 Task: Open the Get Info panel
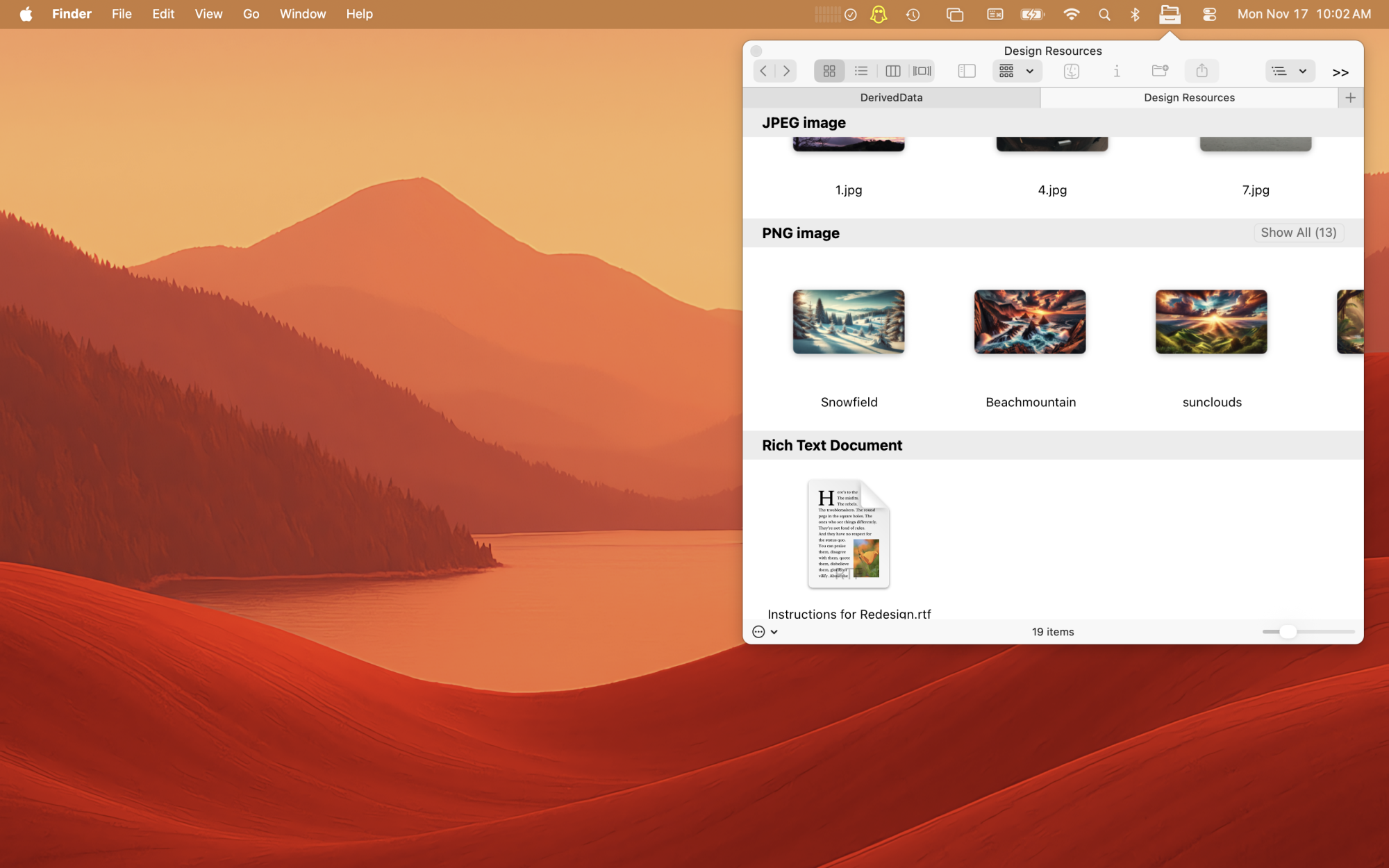tap(1117, 70)
